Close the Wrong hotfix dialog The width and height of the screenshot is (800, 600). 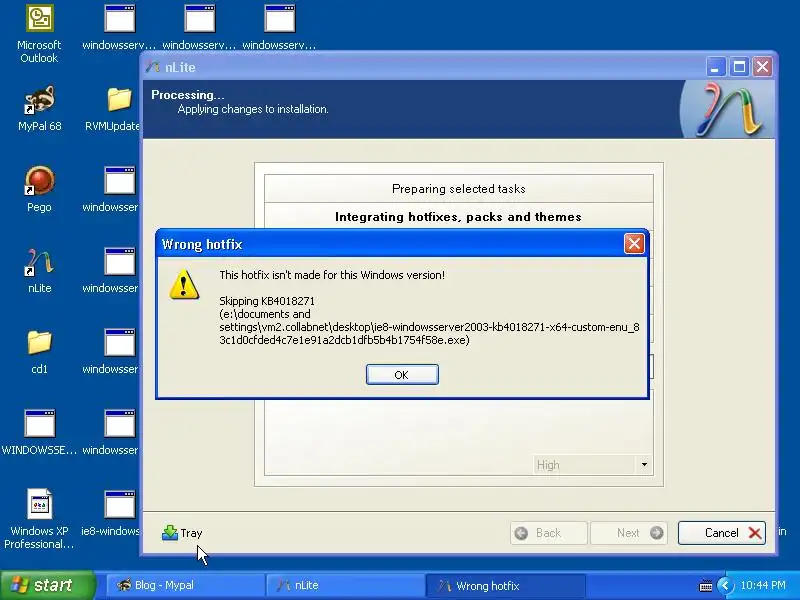[634, 244]
